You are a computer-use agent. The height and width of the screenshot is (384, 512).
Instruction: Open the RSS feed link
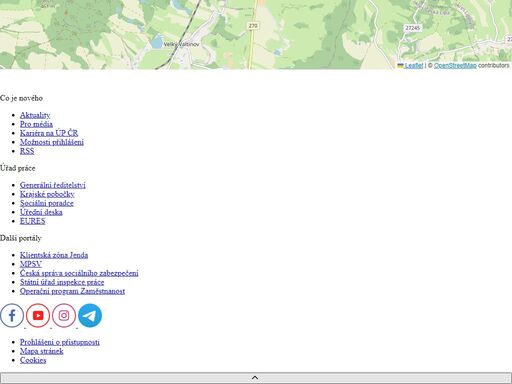pyautogui.click(x=27, y=151)
